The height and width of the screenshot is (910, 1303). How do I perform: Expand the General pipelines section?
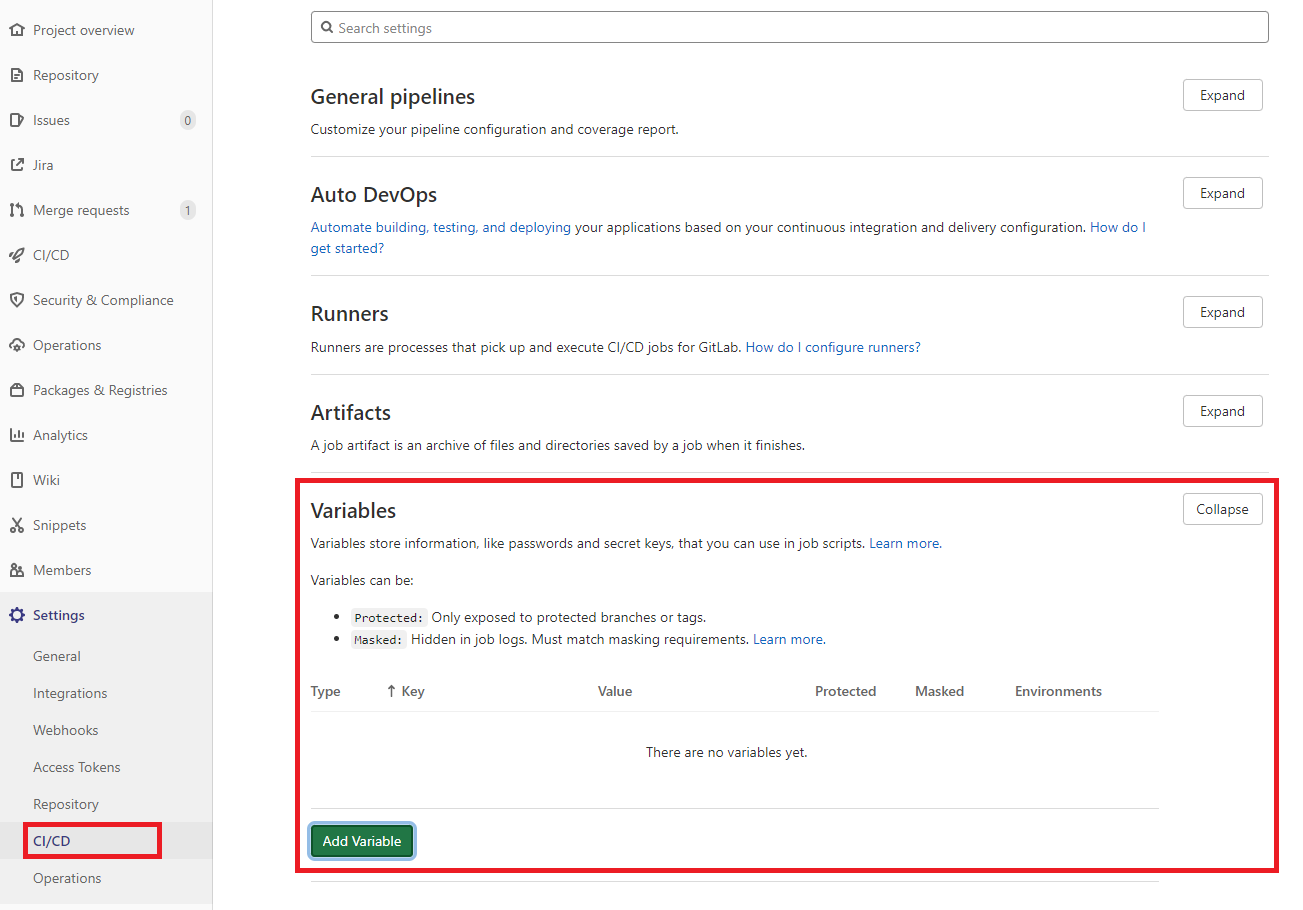click(x=1222, y=94)
